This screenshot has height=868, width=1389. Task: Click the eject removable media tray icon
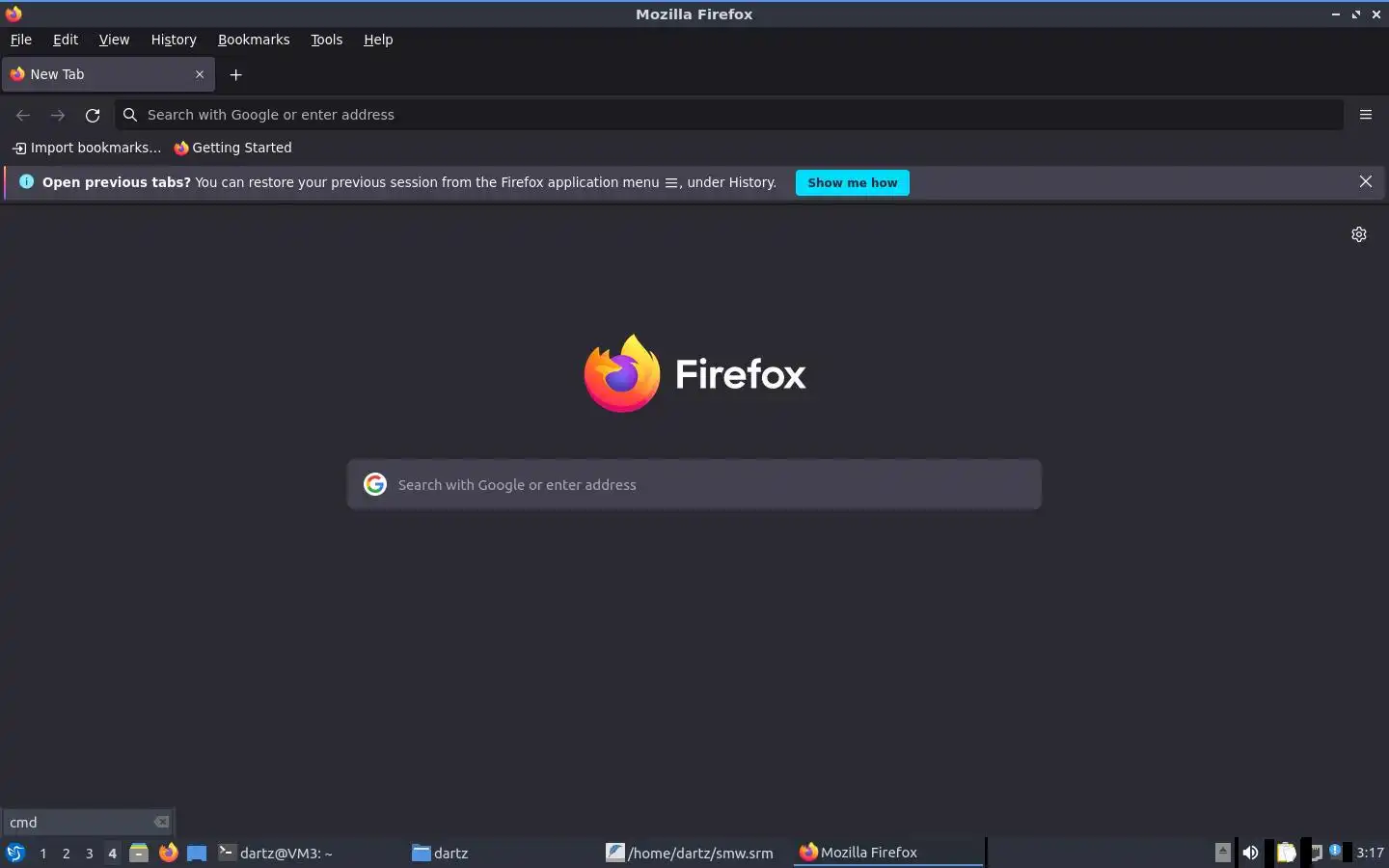click(x=1222, y=852)
